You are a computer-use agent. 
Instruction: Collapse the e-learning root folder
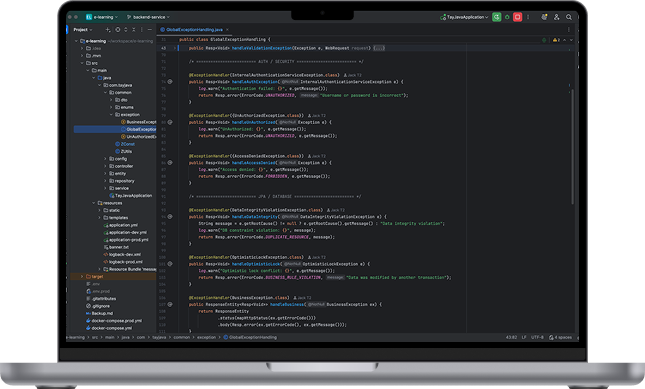click(76, 41)
